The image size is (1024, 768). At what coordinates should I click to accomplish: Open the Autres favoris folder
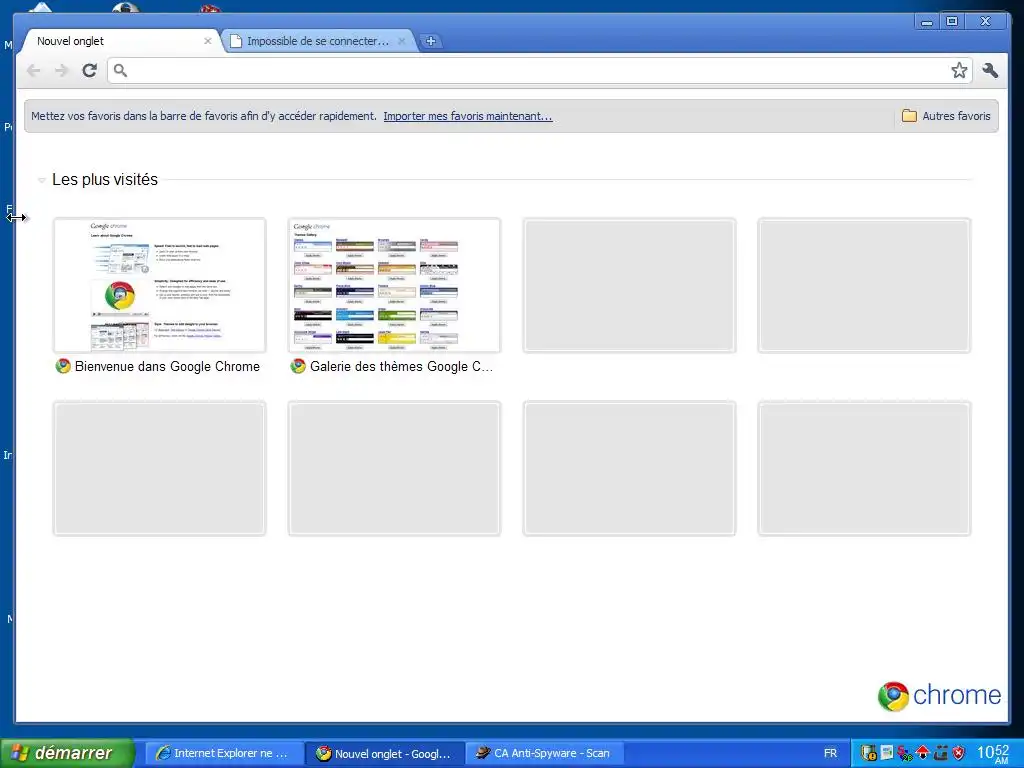pos(946,116)
